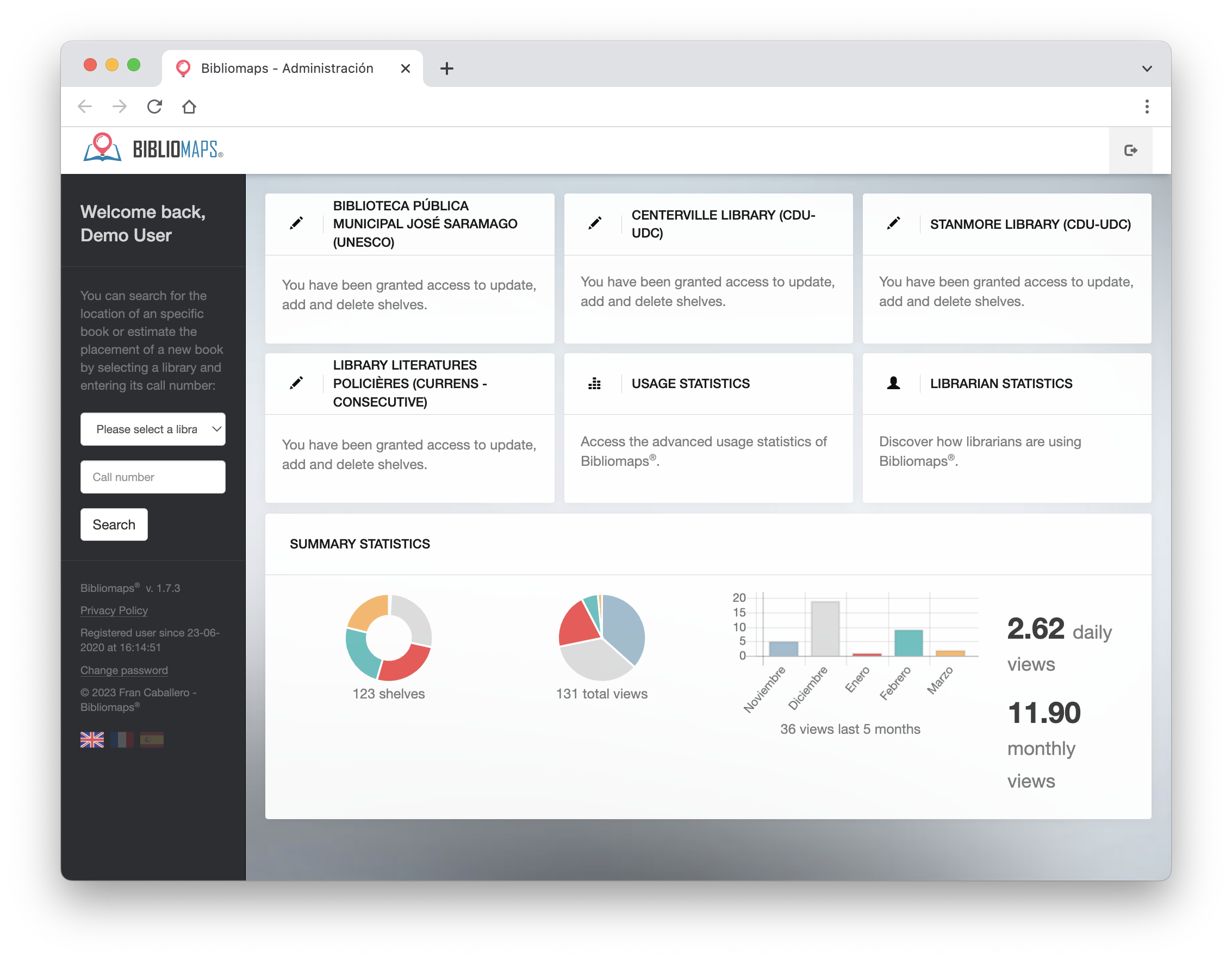Click the logout icon in header
Screen dimensions: 1232x961
[x=1130, y=150]
